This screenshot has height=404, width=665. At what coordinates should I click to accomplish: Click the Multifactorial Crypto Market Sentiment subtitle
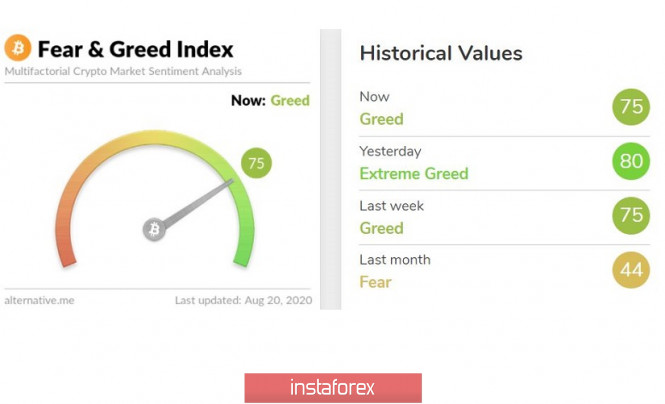123,72
